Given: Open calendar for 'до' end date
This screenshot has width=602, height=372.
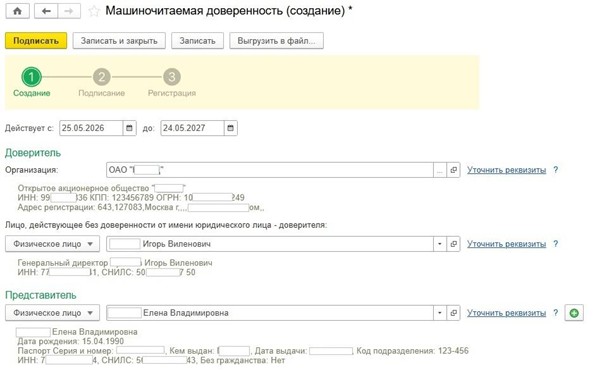Looking at the screenshot, I should (x=230, y=128).
